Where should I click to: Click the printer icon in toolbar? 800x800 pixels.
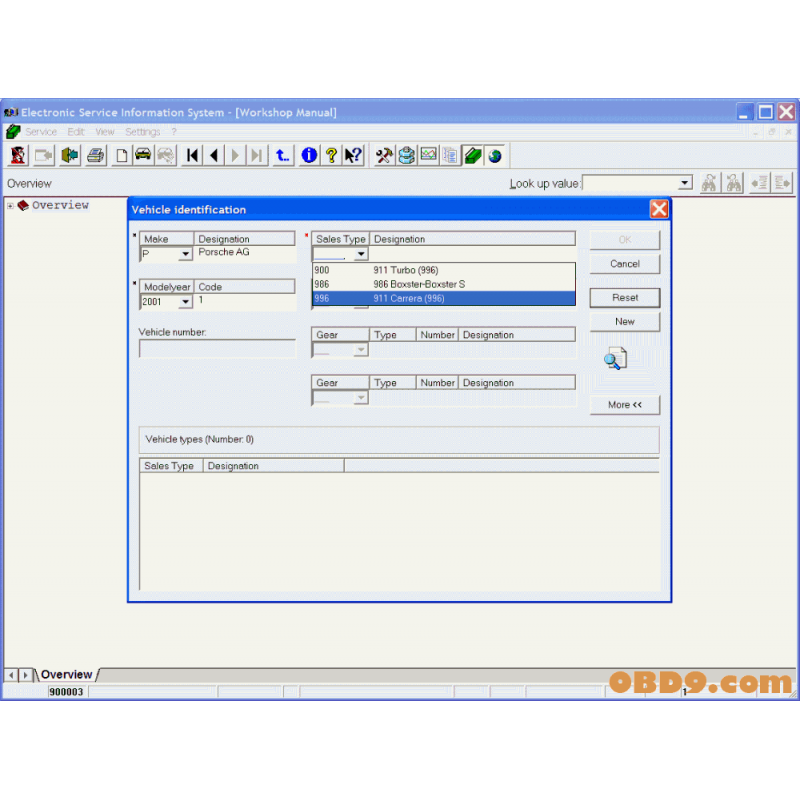[x=95, y=155]
